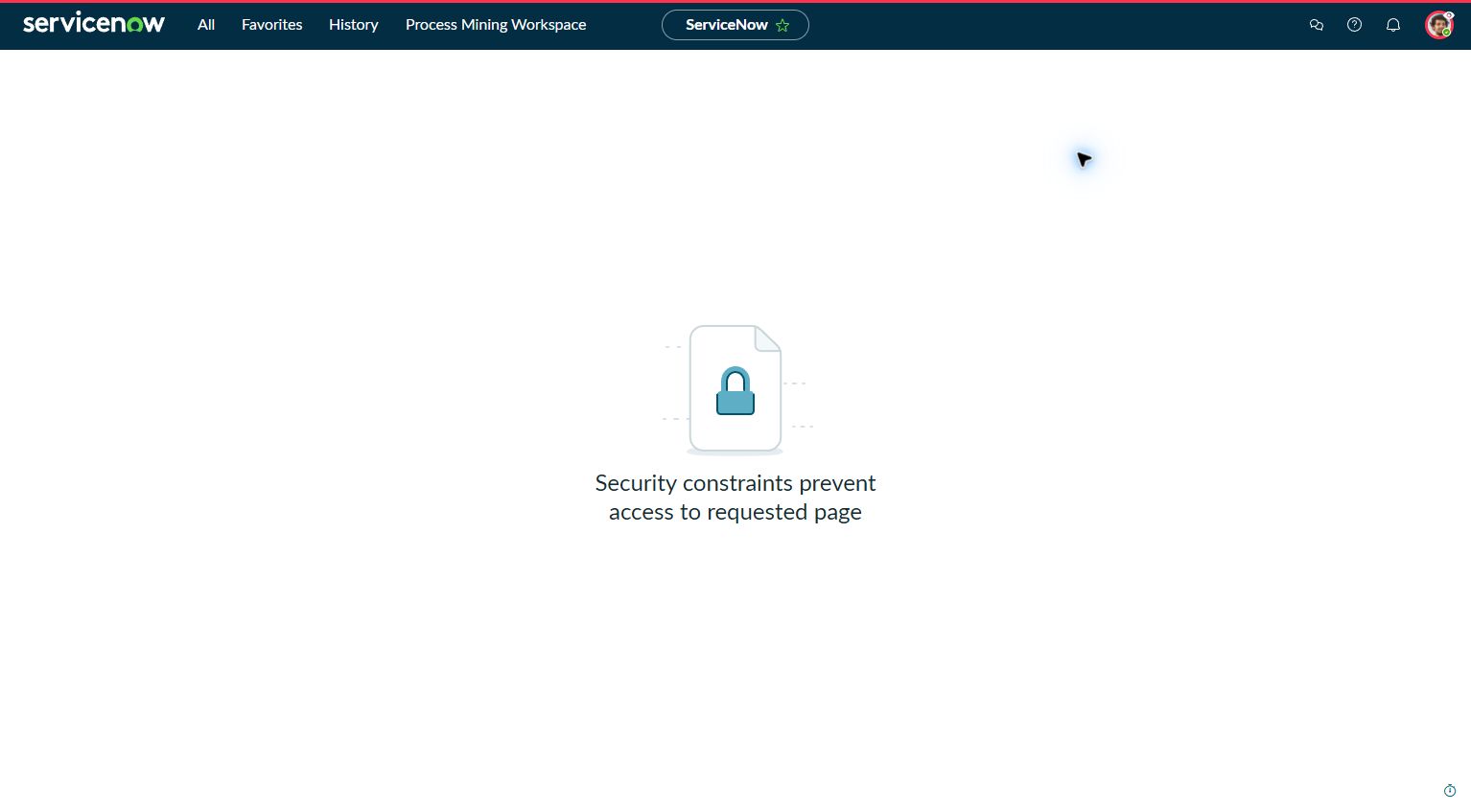Open the help question-mark icon
The height and width of the screenshot is (812, 1471).
[1355, 25]
